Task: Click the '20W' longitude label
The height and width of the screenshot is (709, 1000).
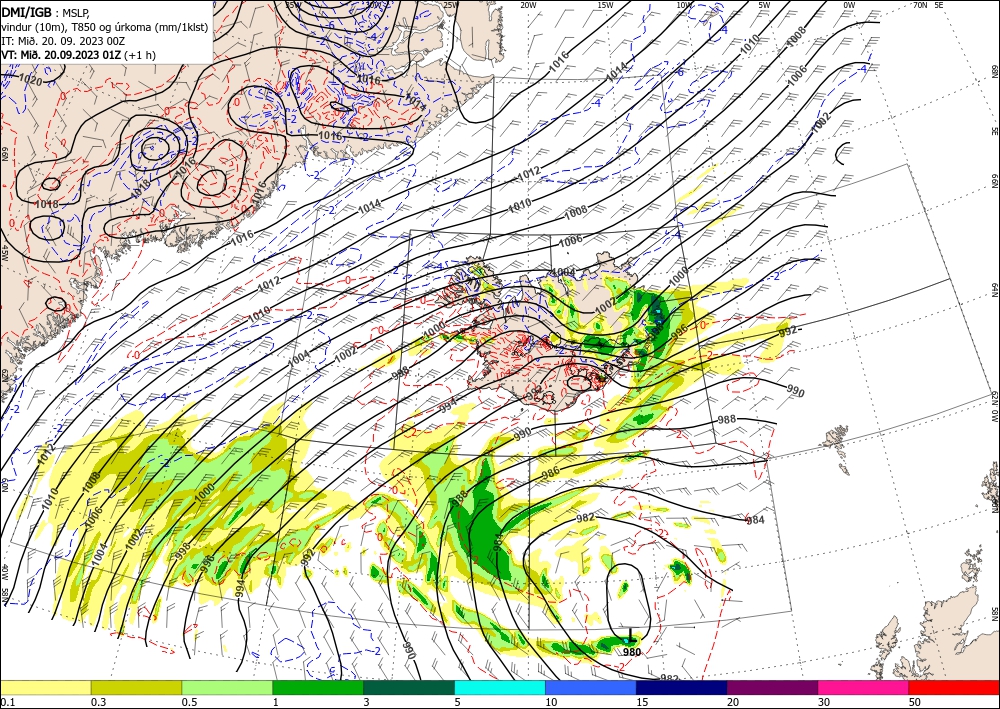Action: point(528,5)
